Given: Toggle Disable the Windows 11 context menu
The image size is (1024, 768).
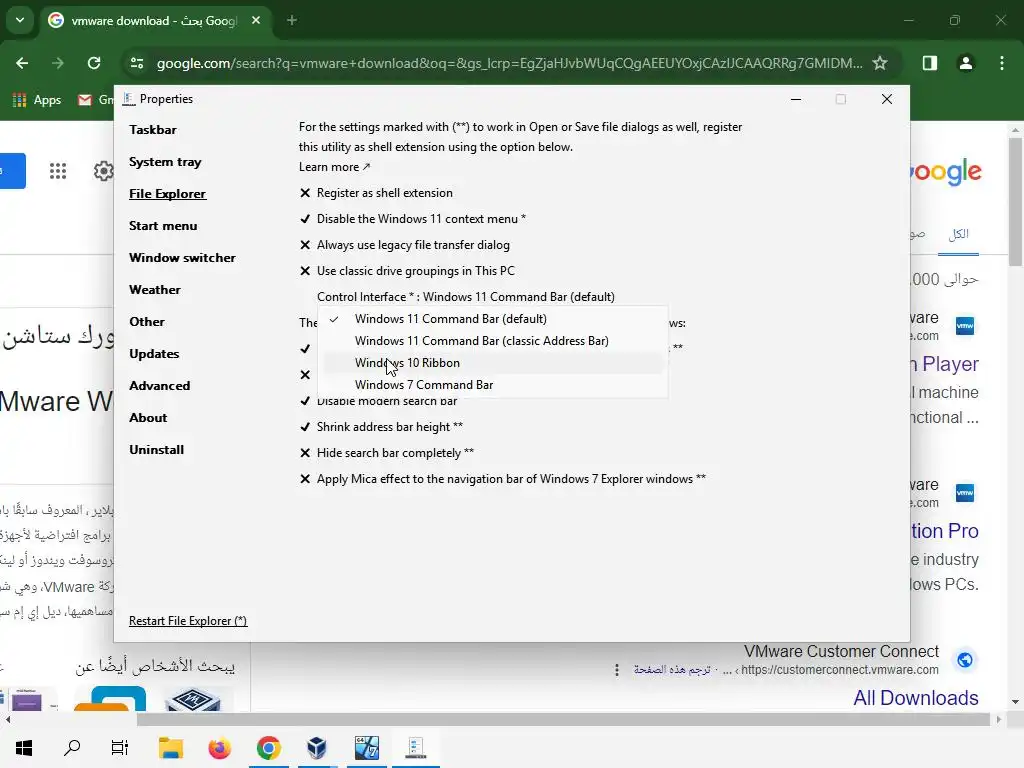Looking at the screenshot, I should point(413,219).
